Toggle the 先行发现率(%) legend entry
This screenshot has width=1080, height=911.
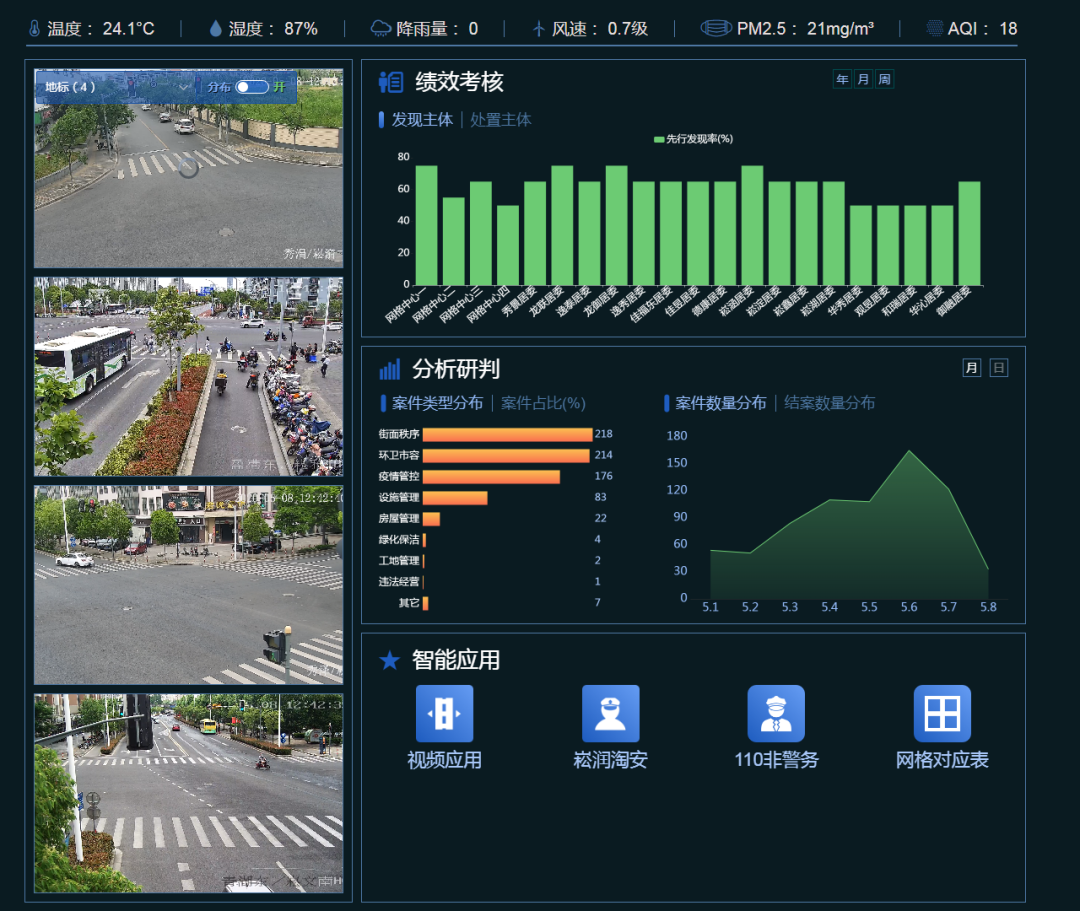point(693,139)
